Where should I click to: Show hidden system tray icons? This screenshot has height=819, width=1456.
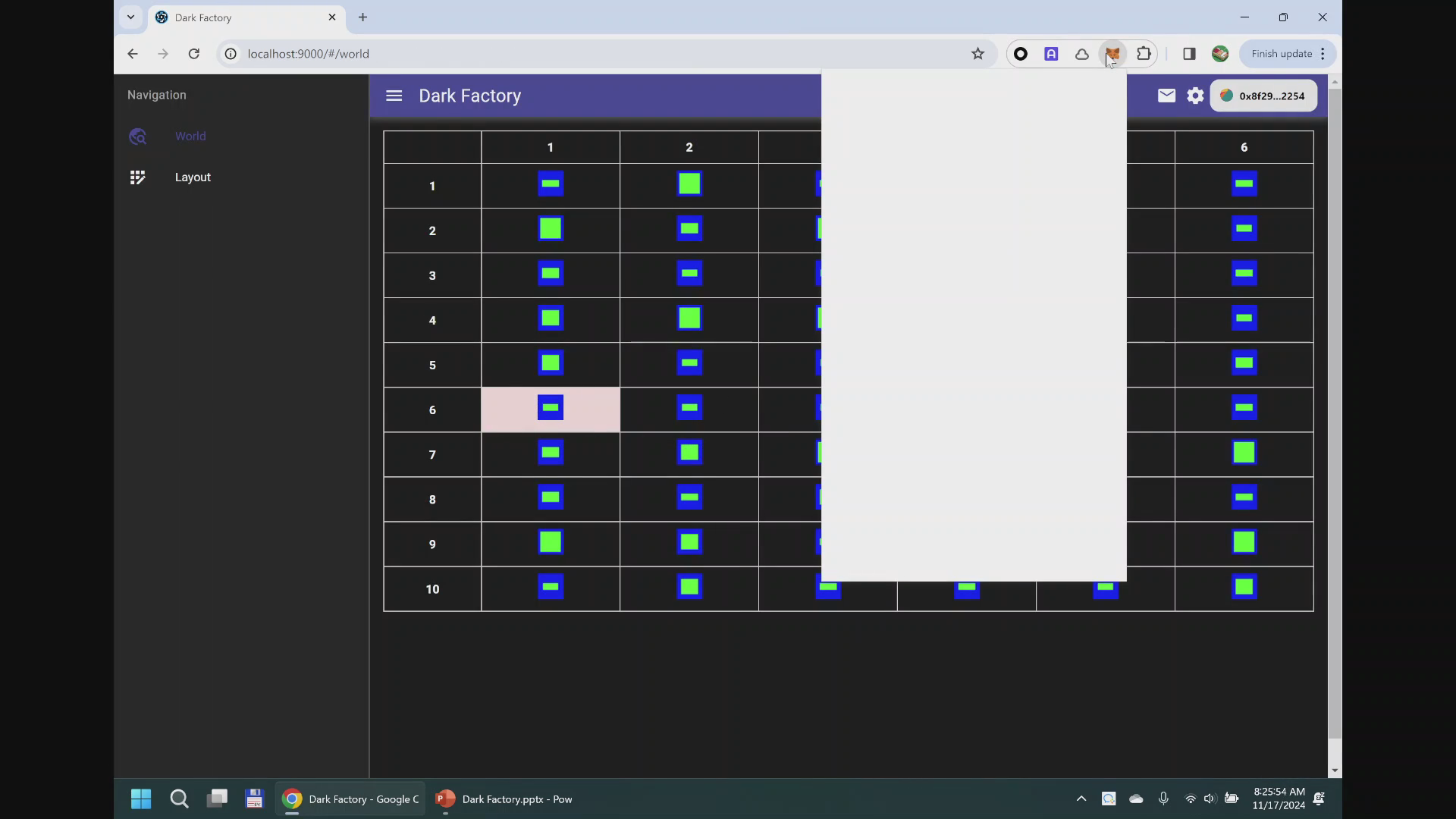(1081, 799)
